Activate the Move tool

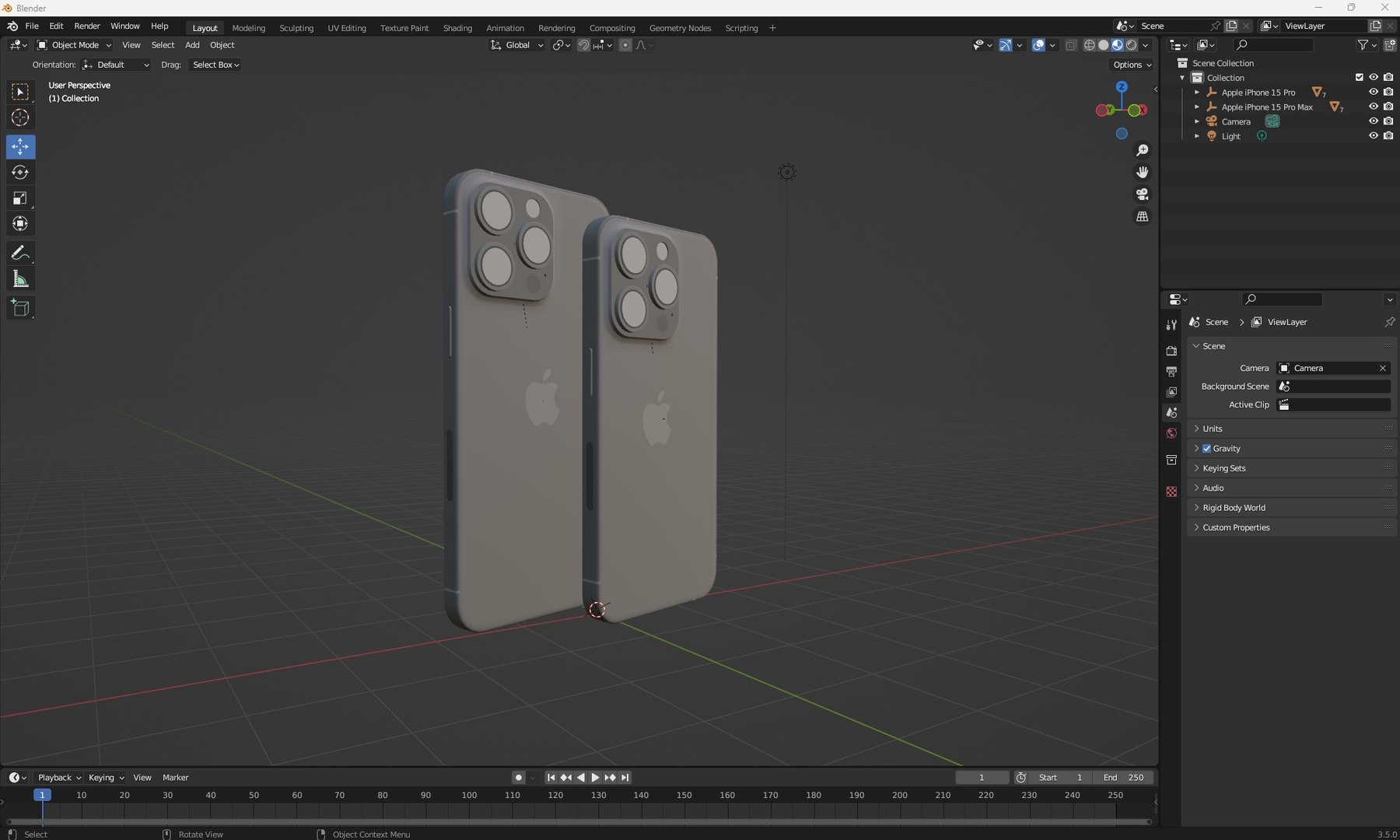(20, 146)
